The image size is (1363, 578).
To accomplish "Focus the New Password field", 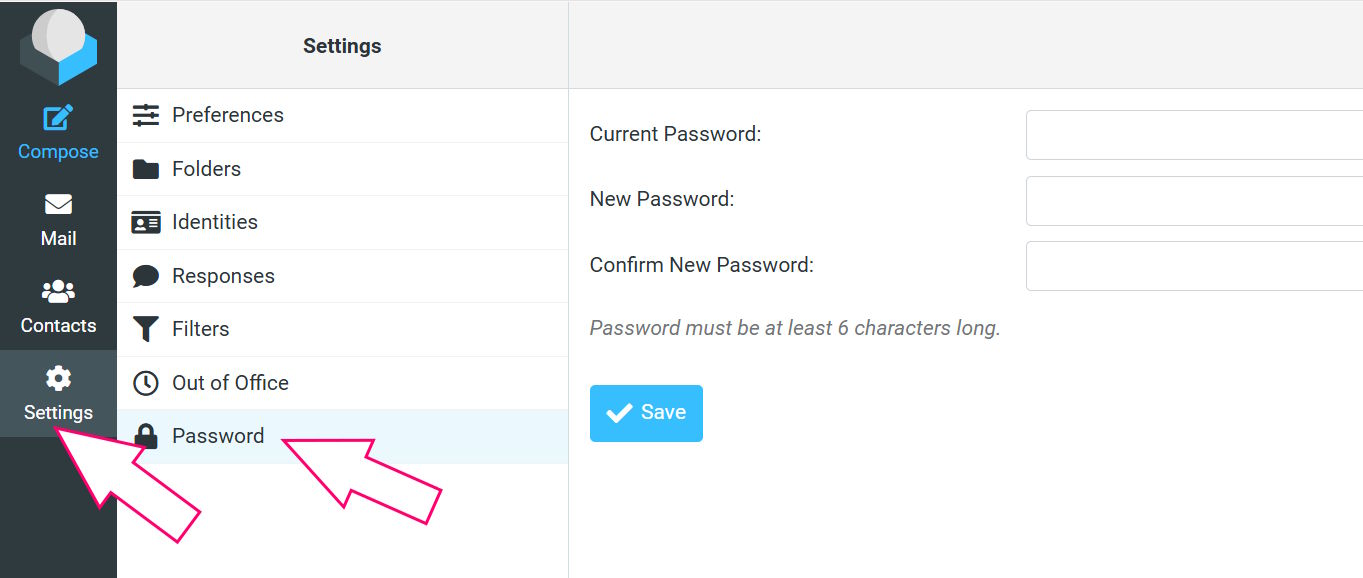I will point(1194,201).
